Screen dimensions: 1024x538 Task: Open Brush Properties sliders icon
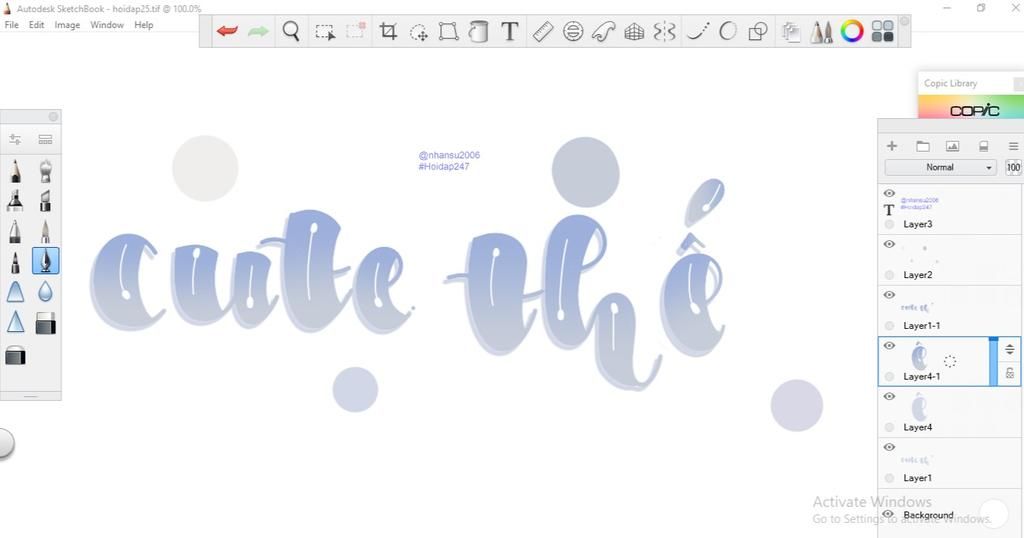[x=15, y=139]
